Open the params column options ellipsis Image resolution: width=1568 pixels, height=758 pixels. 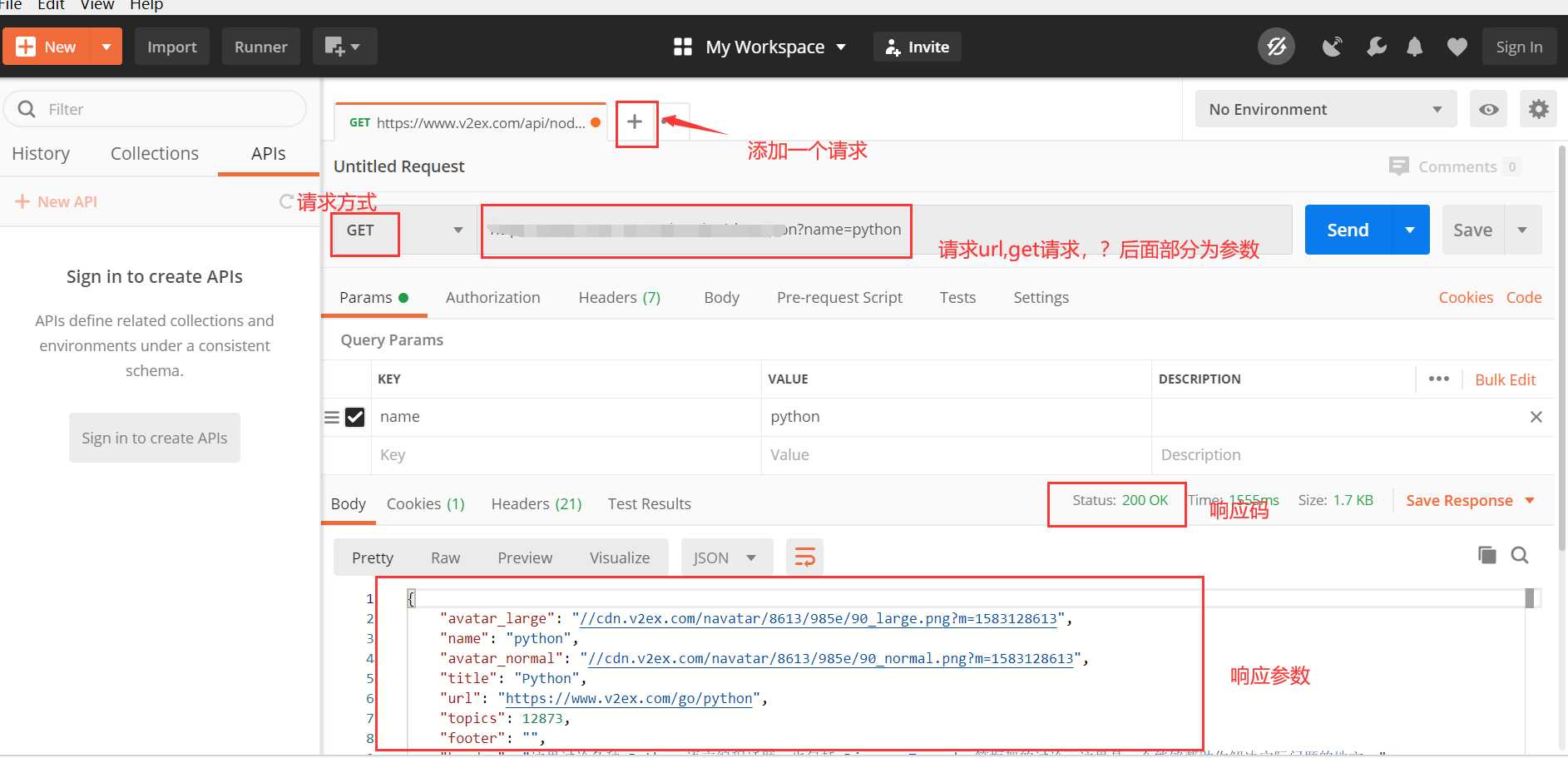pyautogui.click(x=1438, y=379)
